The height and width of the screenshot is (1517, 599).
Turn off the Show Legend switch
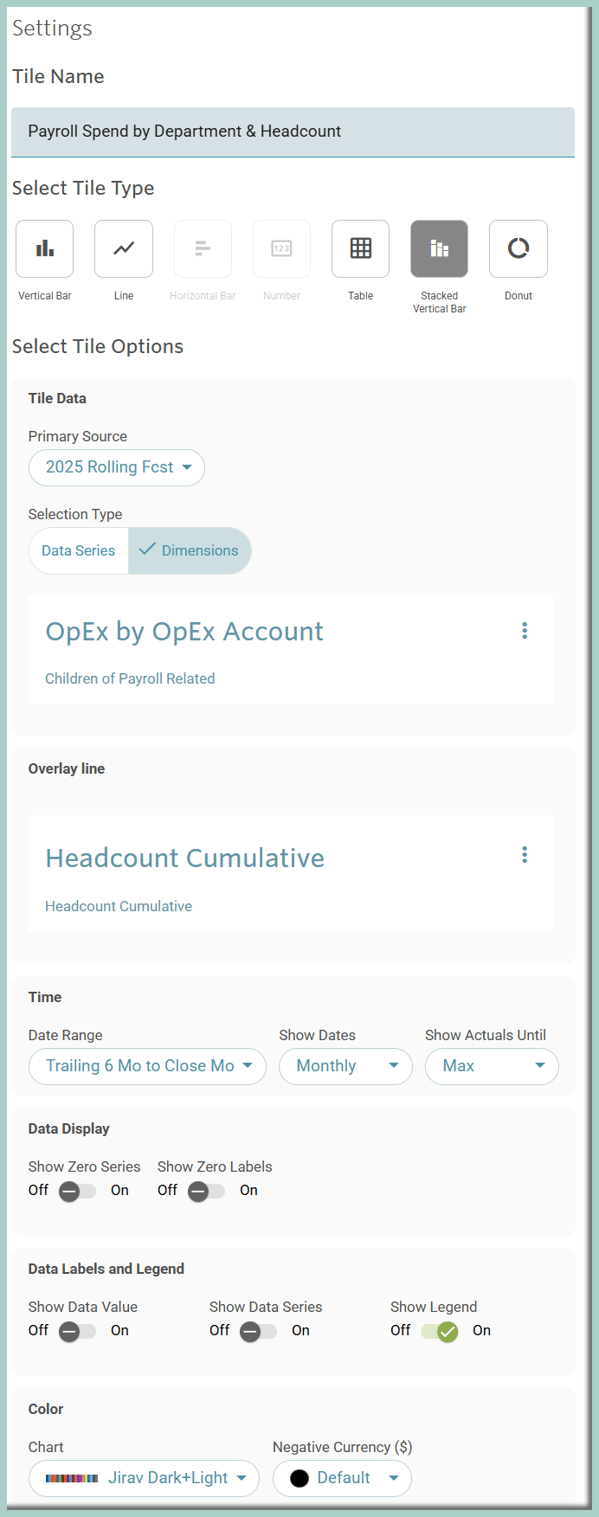coord(440,1331)
